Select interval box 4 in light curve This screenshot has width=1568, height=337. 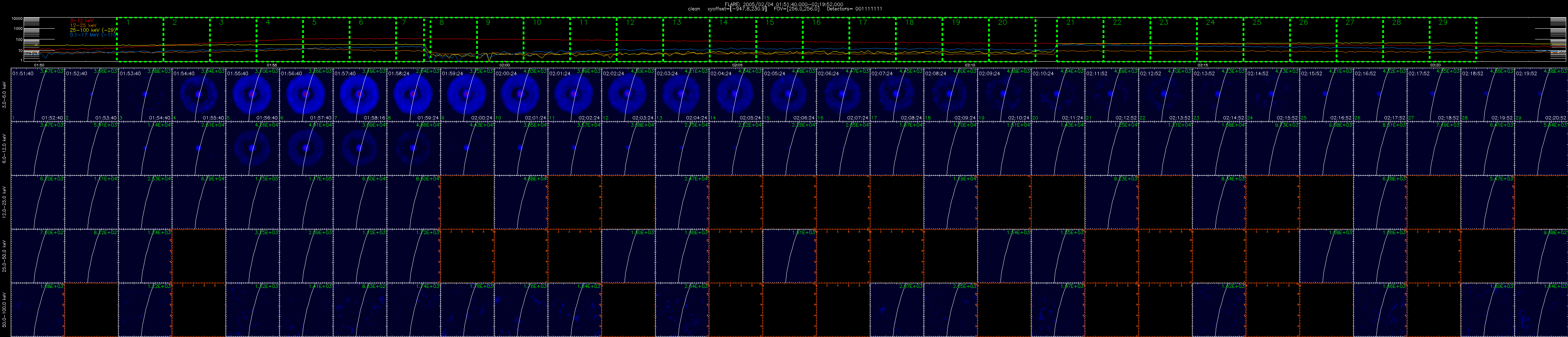279,39
